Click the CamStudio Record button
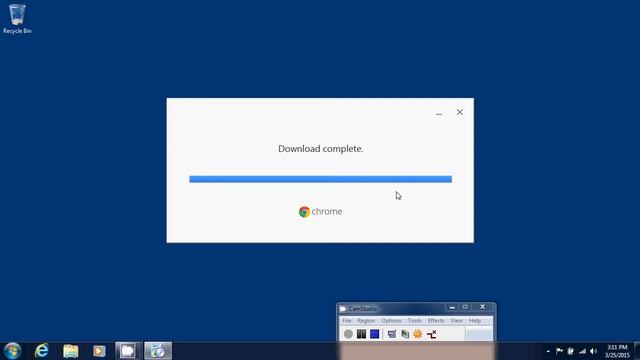Viewport: 640px width, 360px height. click(x=348, y=334)
